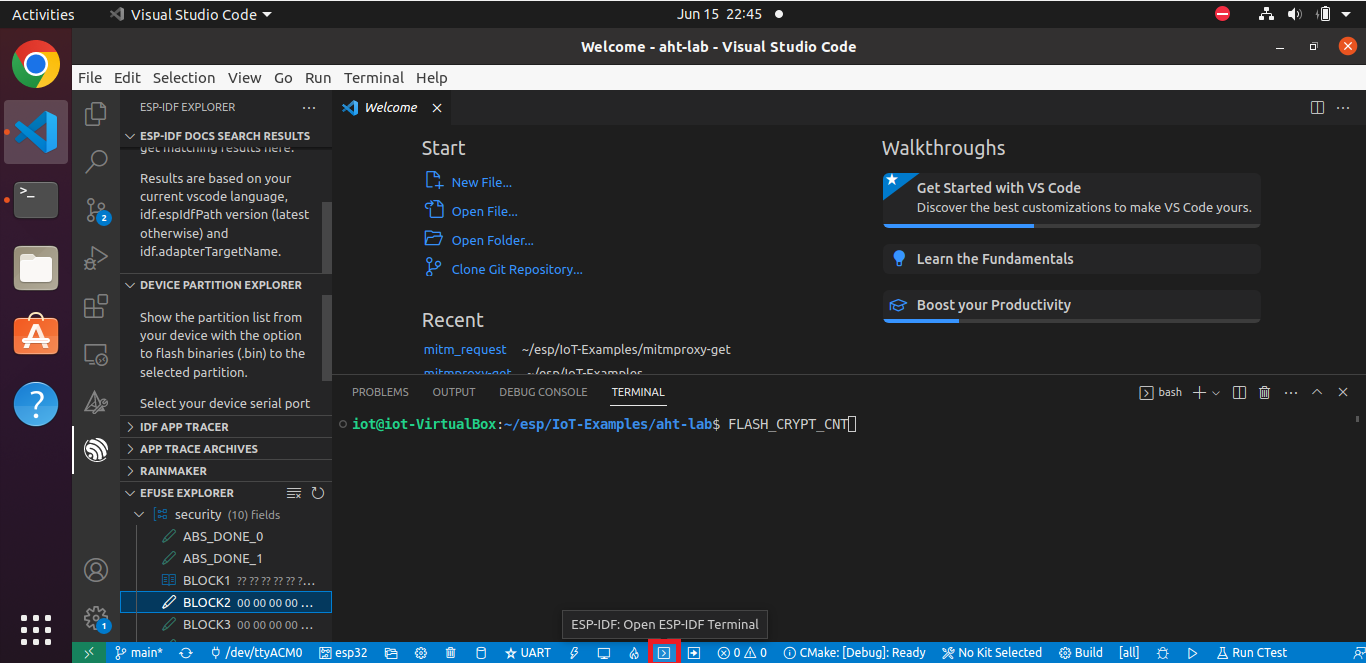1366x663 pixels.
Task: Open recent project mitm_request
Action: coord(465,349)
